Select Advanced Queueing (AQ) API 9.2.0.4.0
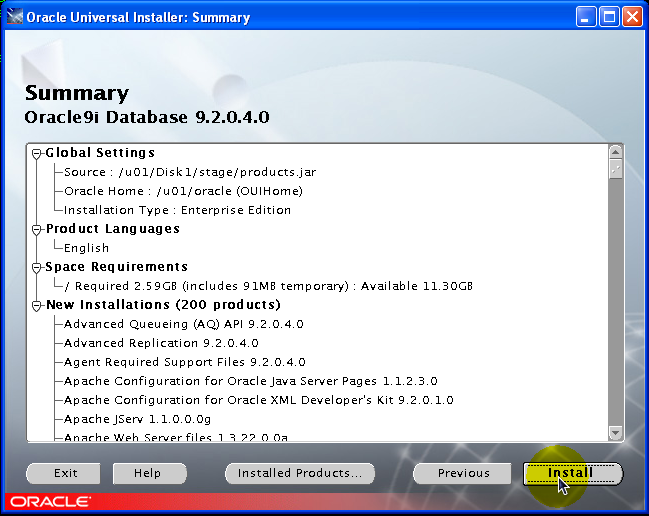This screenshot has width=649, height=516. click(183, 324)
